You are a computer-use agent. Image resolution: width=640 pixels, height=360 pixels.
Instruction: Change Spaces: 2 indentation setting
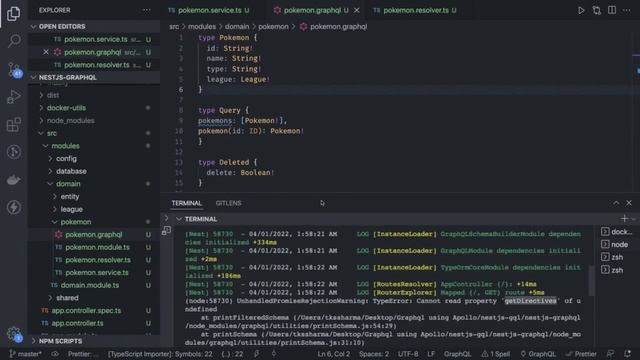(x=374, y=354)
